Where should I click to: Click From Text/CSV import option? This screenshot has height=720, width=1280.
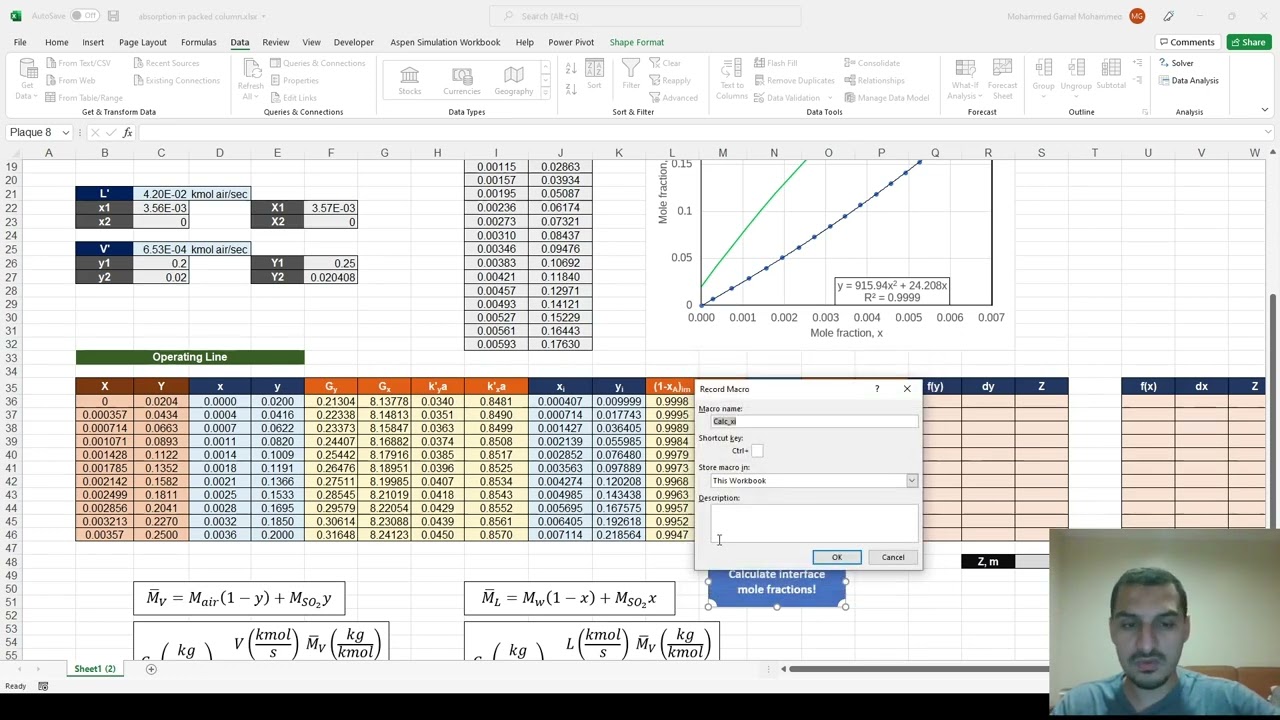pyautogui.click(x=77, y=63)
